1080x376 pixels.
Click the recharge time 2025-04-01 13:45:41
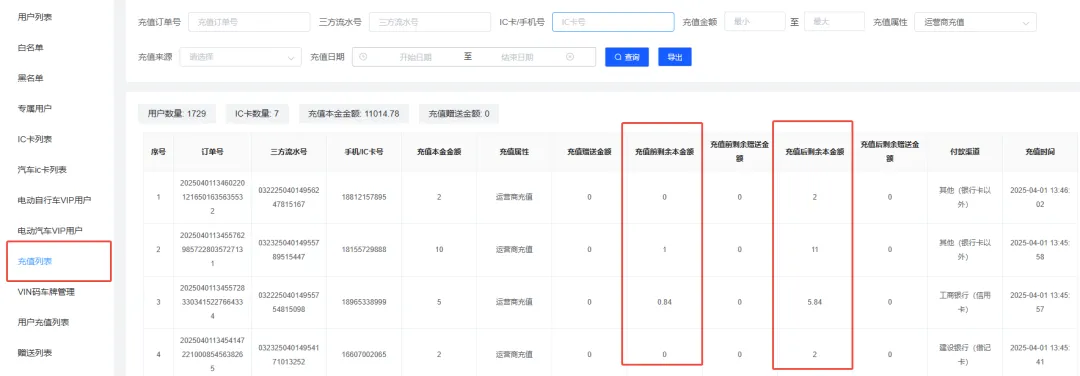coord(1039,354)
